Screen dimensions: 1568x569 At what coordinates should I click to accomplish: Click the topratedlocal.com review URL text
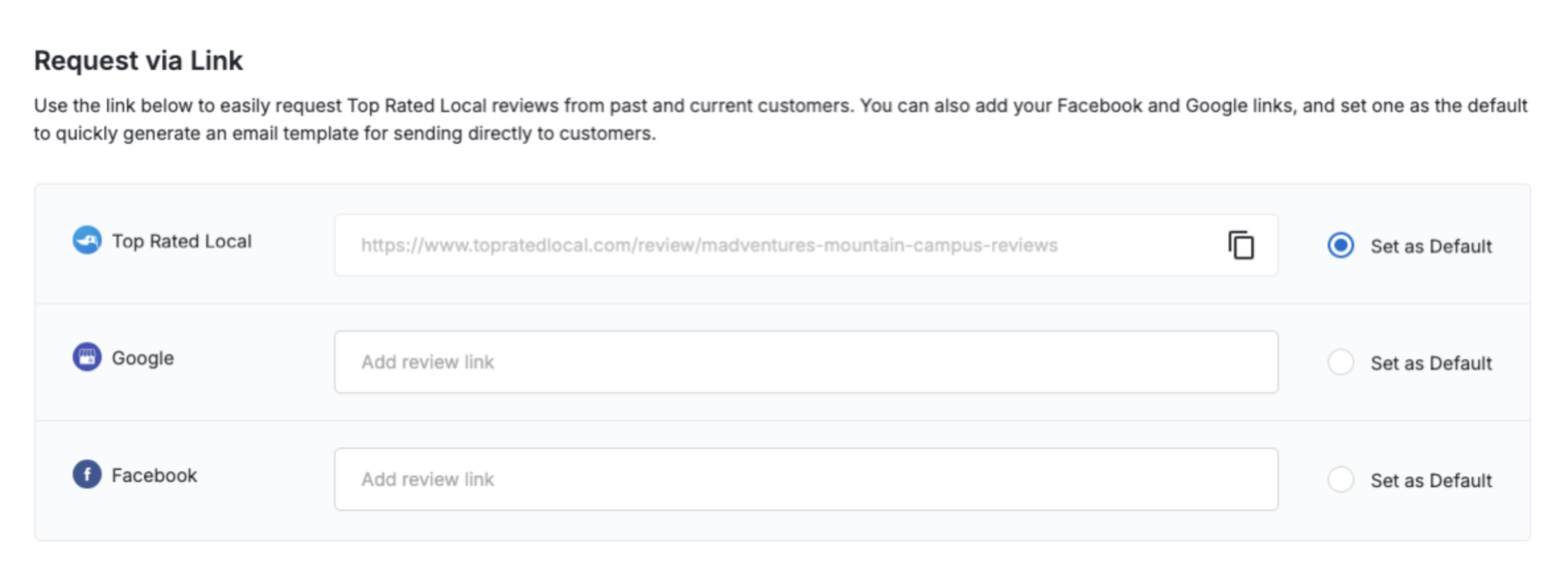tap(709, 246)
